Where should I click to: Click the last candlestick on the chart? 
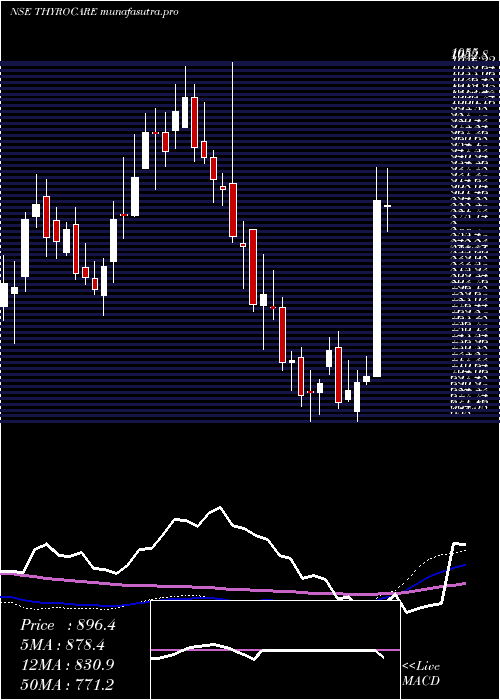click(388, 206)
